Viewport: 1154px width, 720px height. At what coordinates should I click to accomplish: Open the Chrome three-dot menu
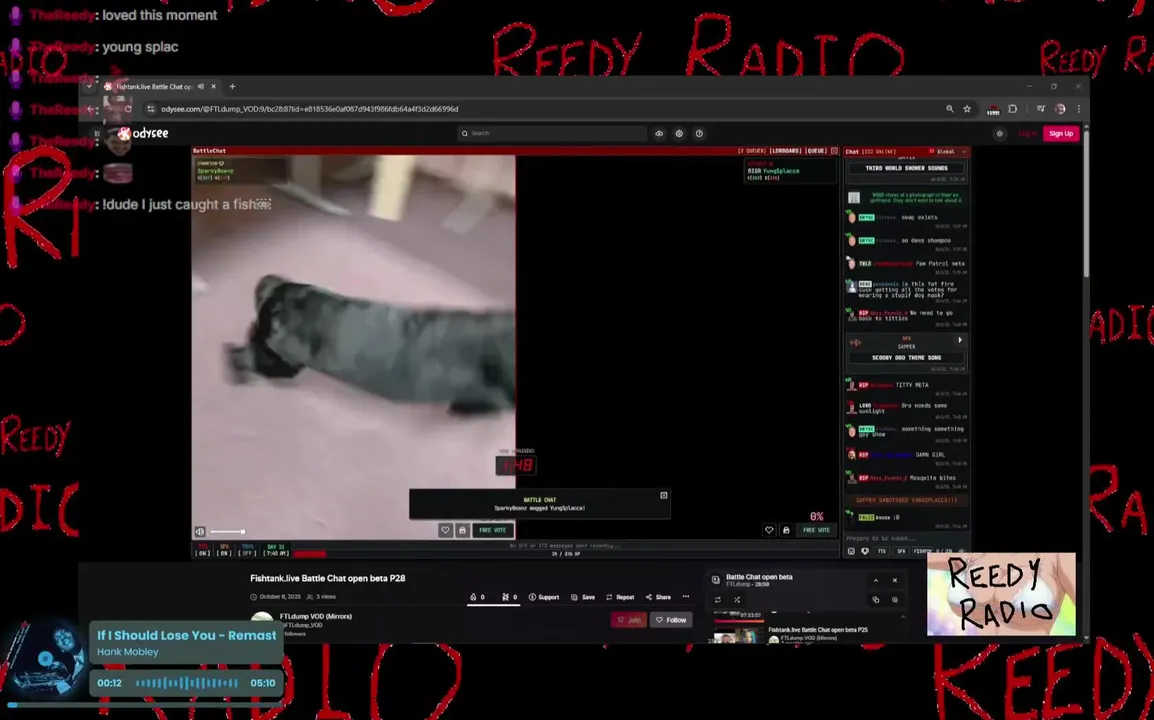1079,109
